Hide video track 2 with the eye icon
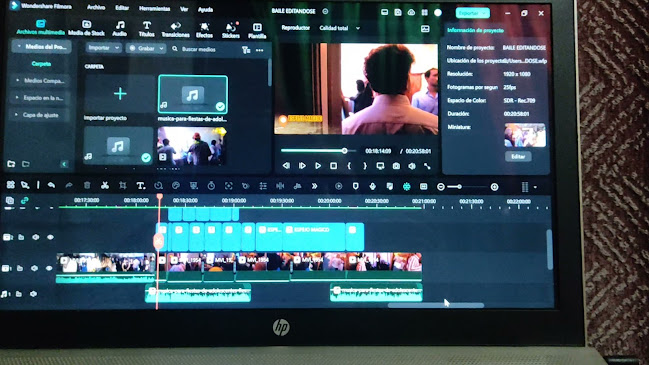The width and height of the screenshot is (649, 365). [x=50, y=237]
